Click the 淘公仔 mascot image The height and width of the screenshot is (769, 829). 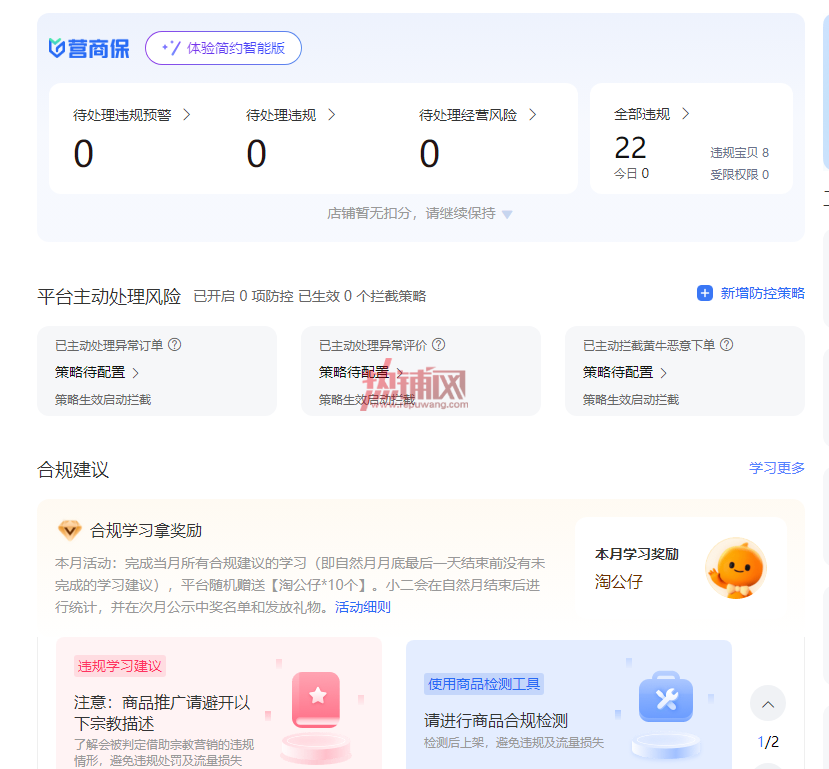point(736,569)
